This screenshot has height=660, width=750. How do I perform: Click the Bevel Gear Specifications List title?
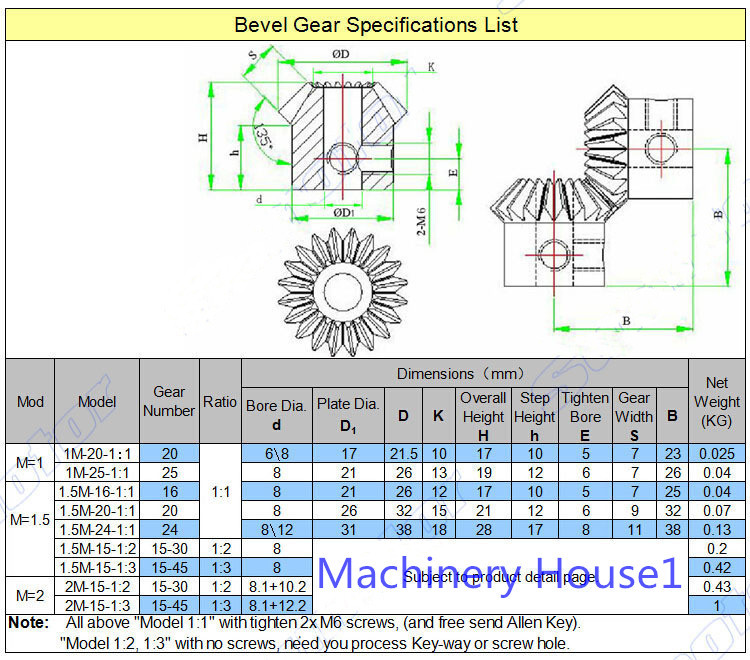376,25
